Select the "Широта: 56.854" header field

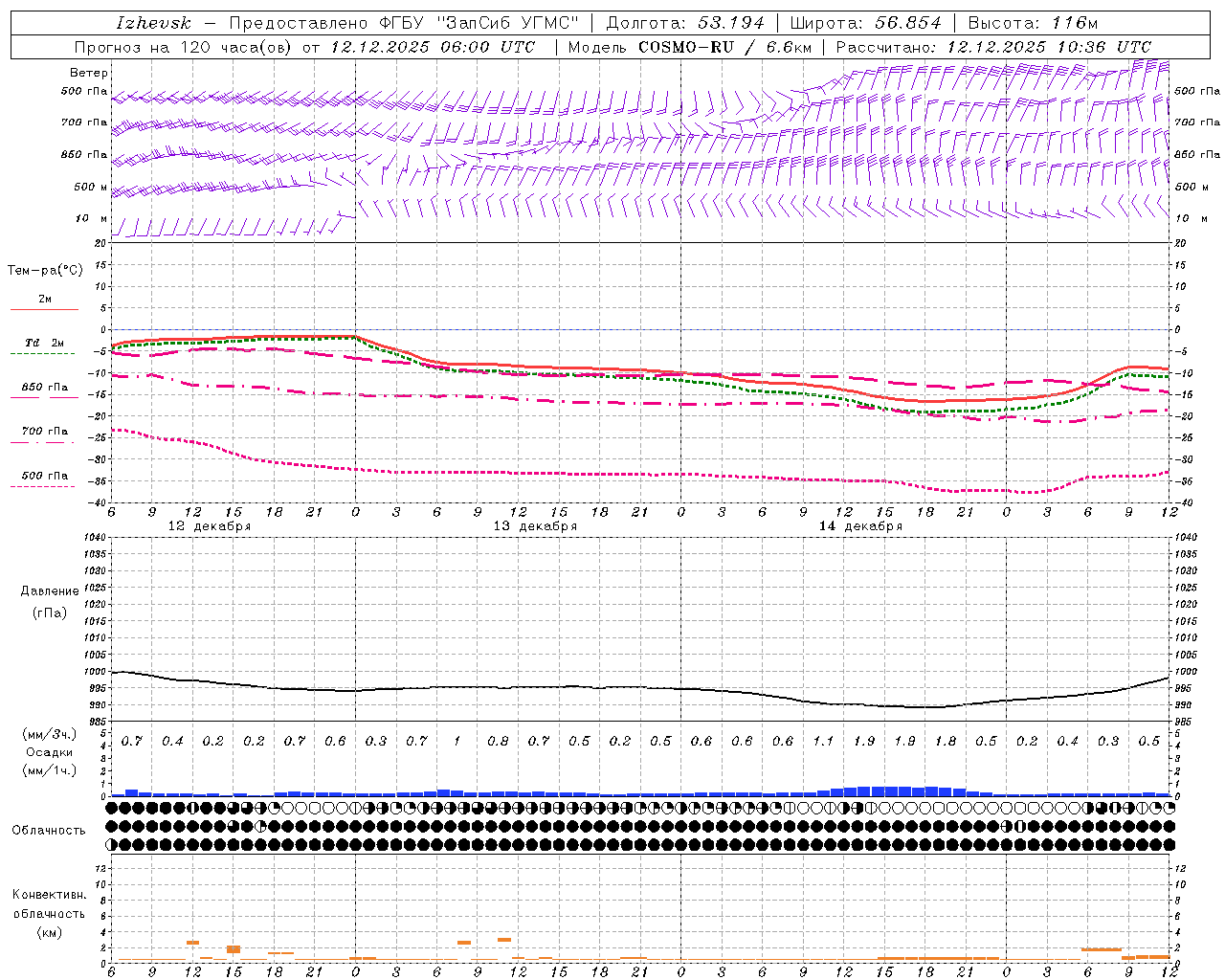[865, 23]
